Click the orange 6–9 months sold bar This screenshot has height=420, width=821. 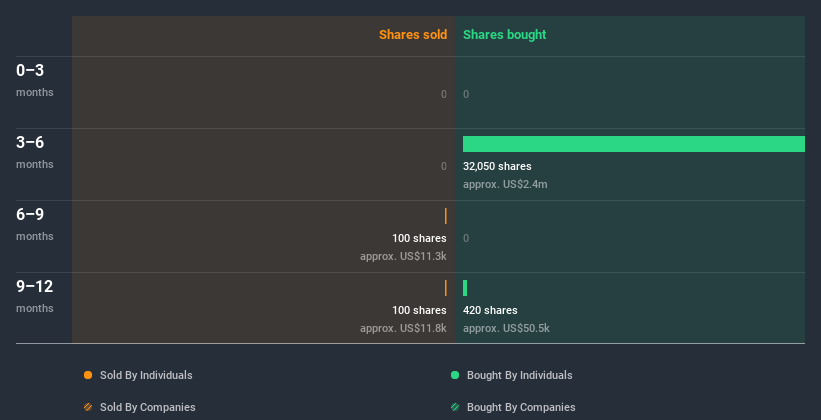pos(446,216)
